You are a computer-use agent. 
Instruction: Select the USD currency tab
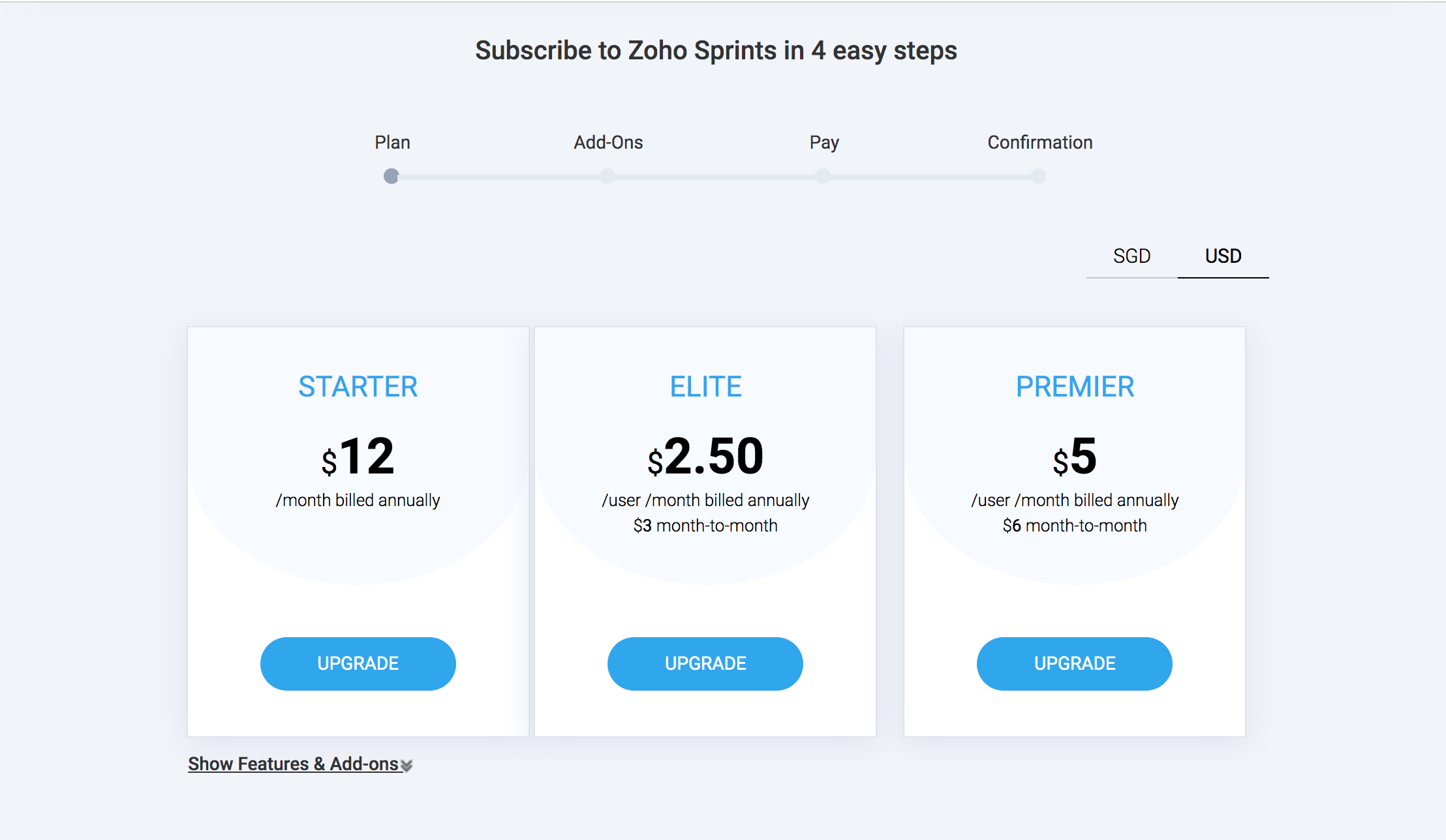1223,256
